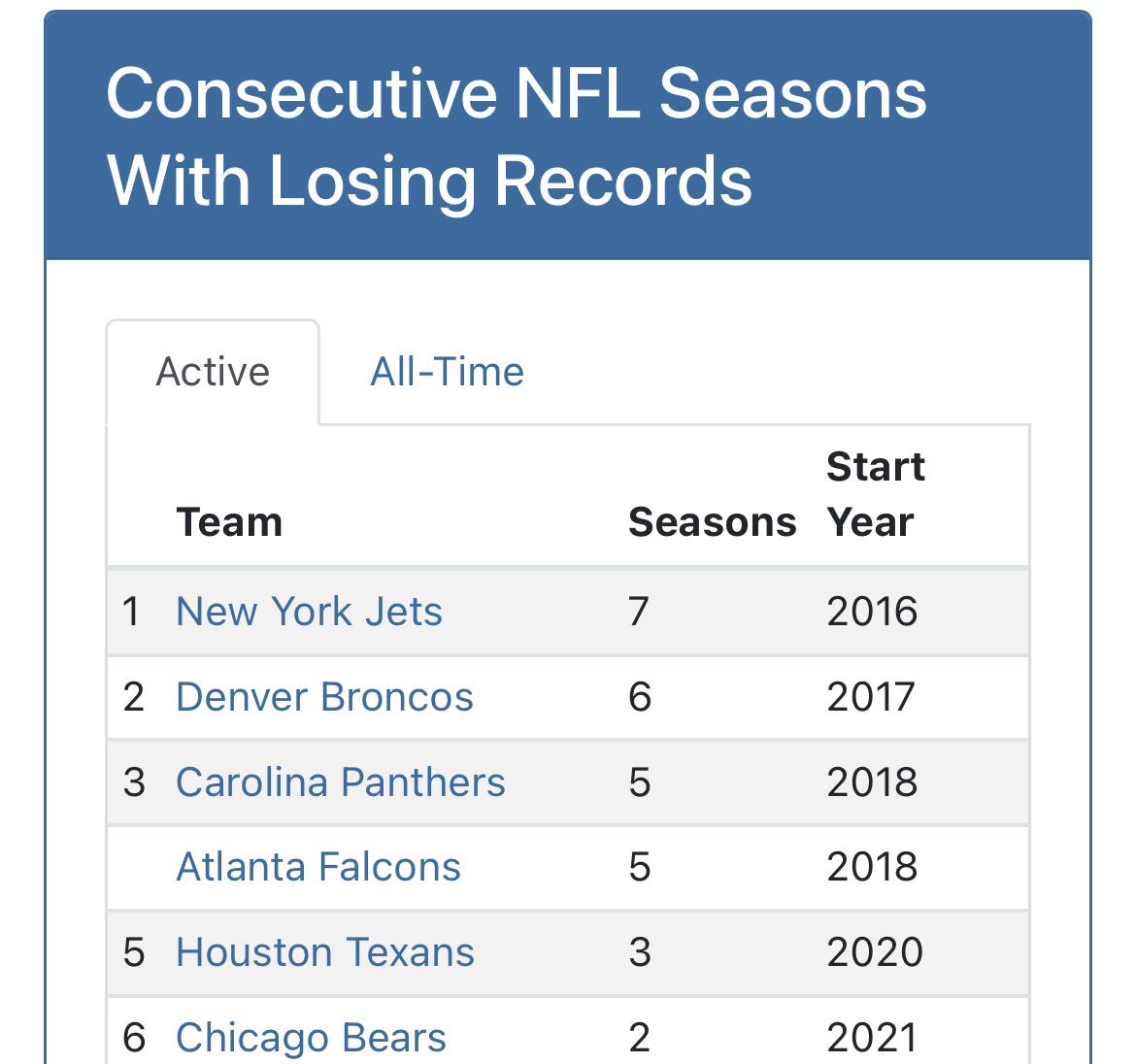Image resolution: width=1136 pixels, height=1064 pixels.
Task: Open the New York Jets link
Action: point(309,612)
